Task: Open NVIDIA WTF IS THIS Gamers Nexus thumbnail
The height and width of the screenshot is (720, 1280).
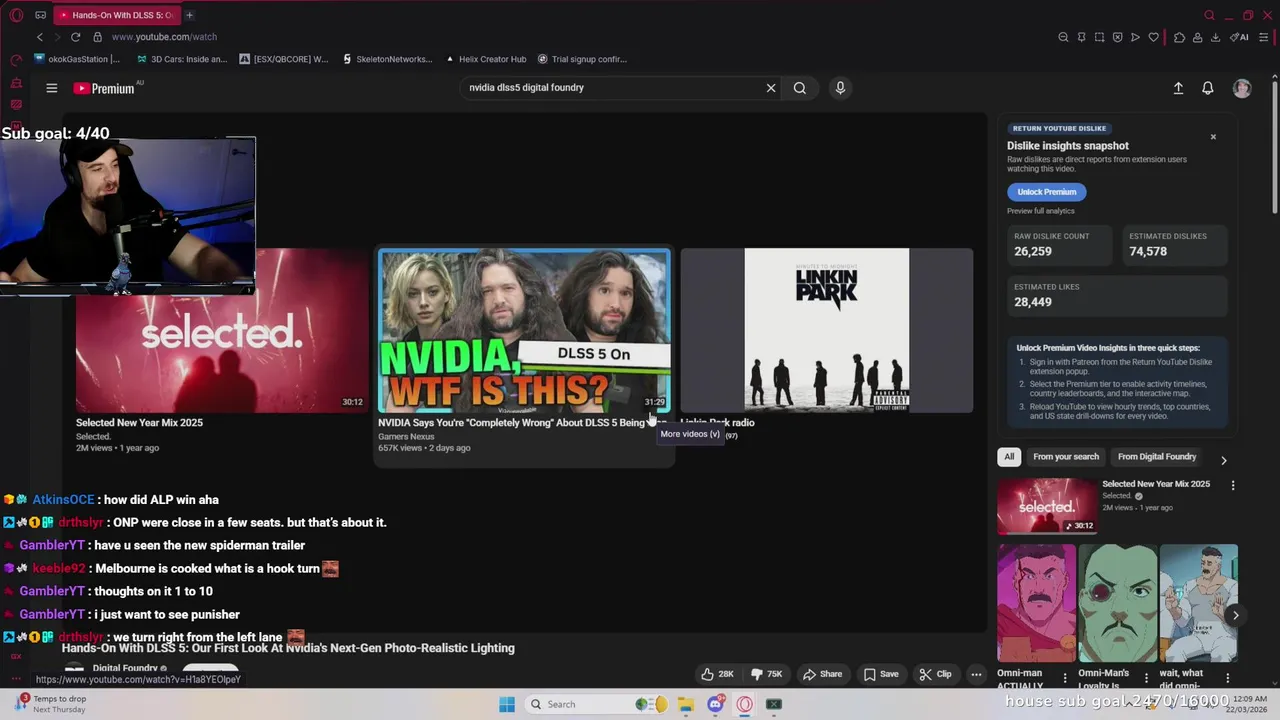Action: tap(524, 330)
